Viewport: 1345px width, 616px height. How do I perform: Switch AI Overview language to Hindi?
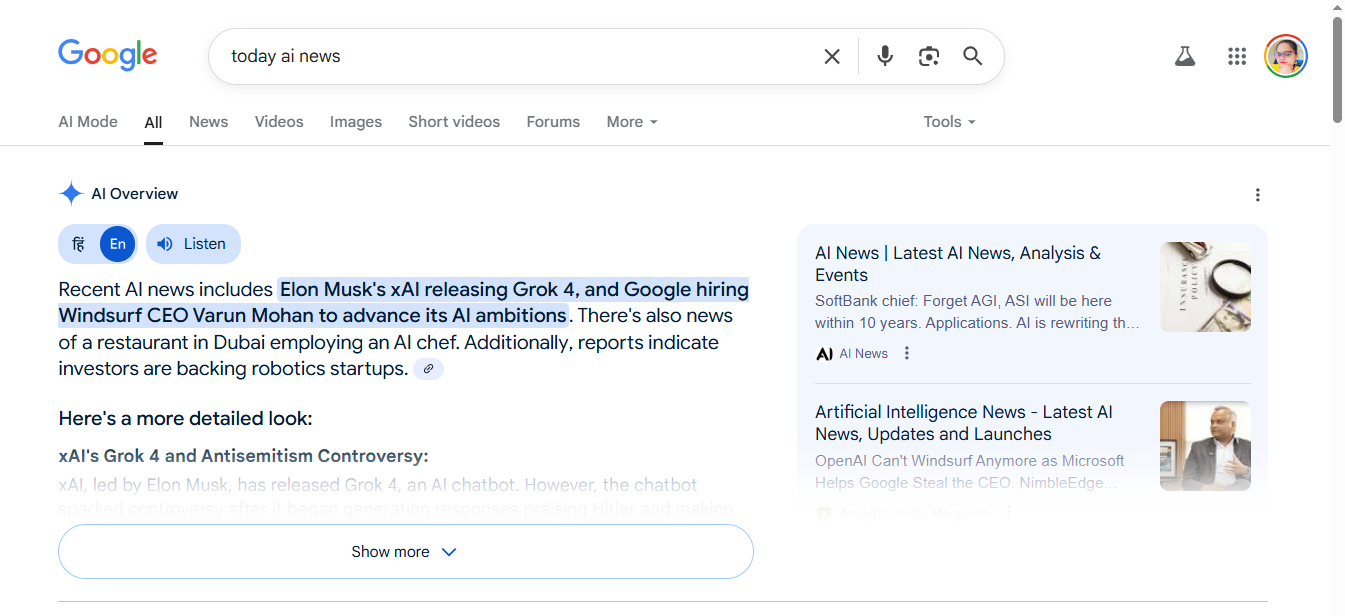78,244
